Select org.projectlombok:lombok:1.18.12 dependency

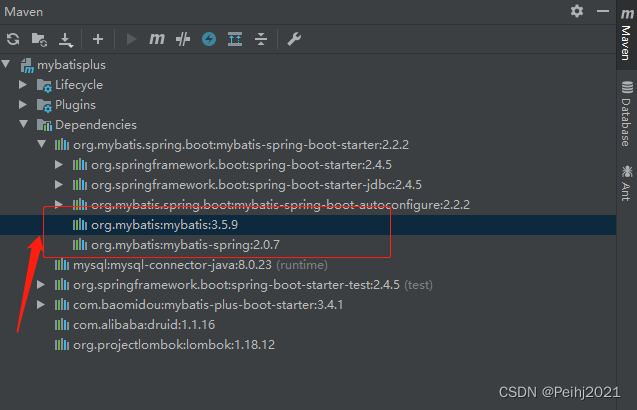pos(174,345)
